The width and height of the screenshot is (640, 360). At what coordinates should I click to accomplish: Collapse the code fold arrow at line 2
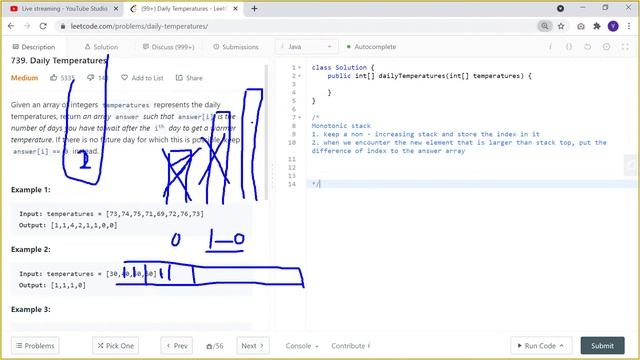(x=300, y=76)
